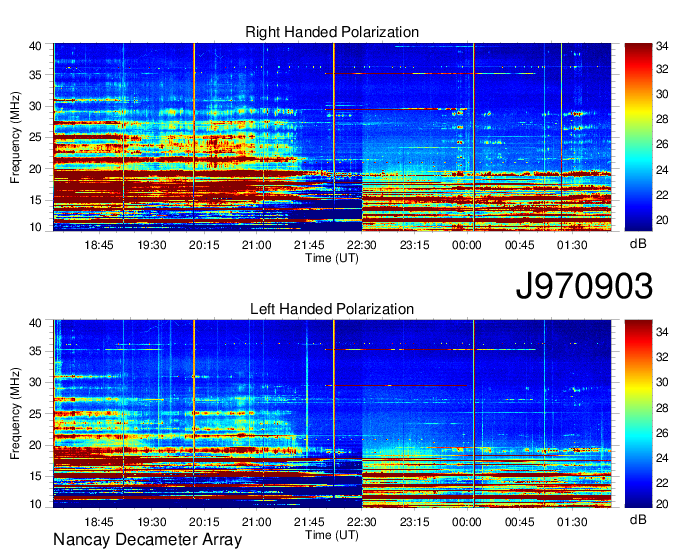This screenshot has height=552, width=680.
Task: Click the 26 dB value on the top colorbar
Action: click(662, 144)
